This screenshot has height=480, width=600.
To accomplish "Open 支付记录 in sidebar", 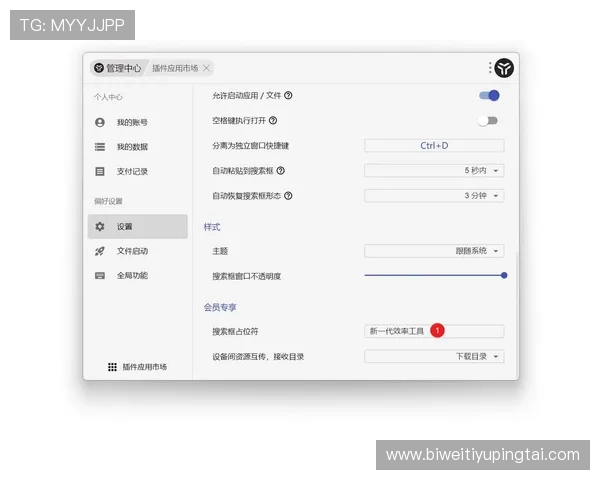I will coord(137,171).
